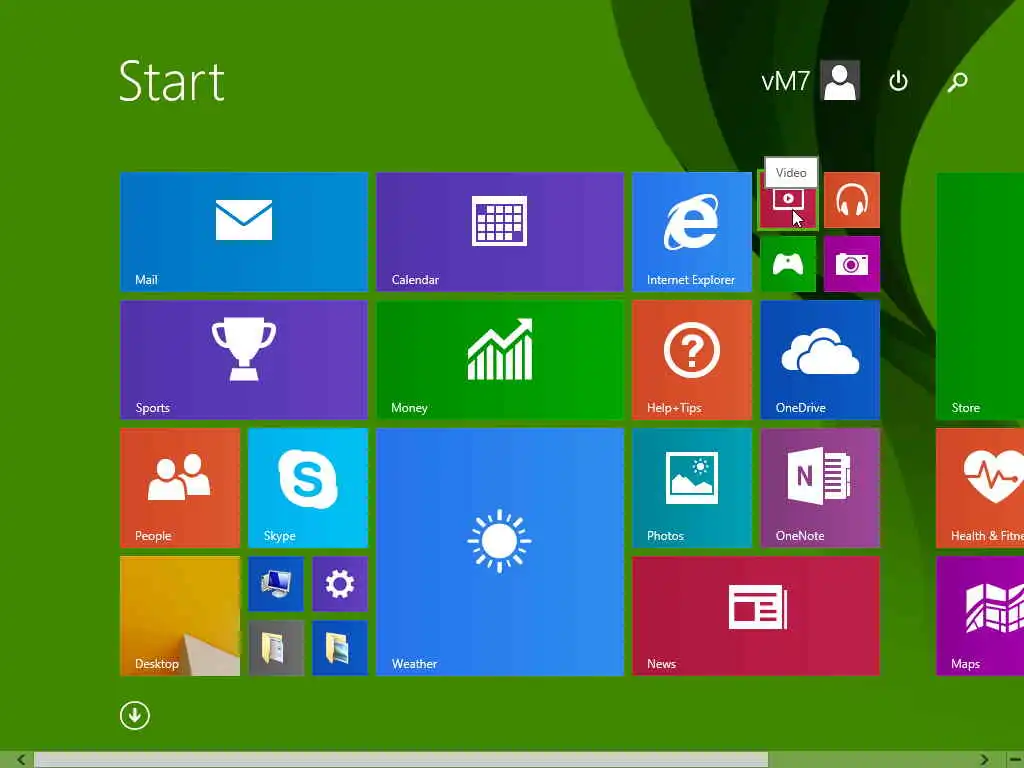Open the Music headphones tile
The height and width of the screenshot is (768, 1024).
[852, 200]
